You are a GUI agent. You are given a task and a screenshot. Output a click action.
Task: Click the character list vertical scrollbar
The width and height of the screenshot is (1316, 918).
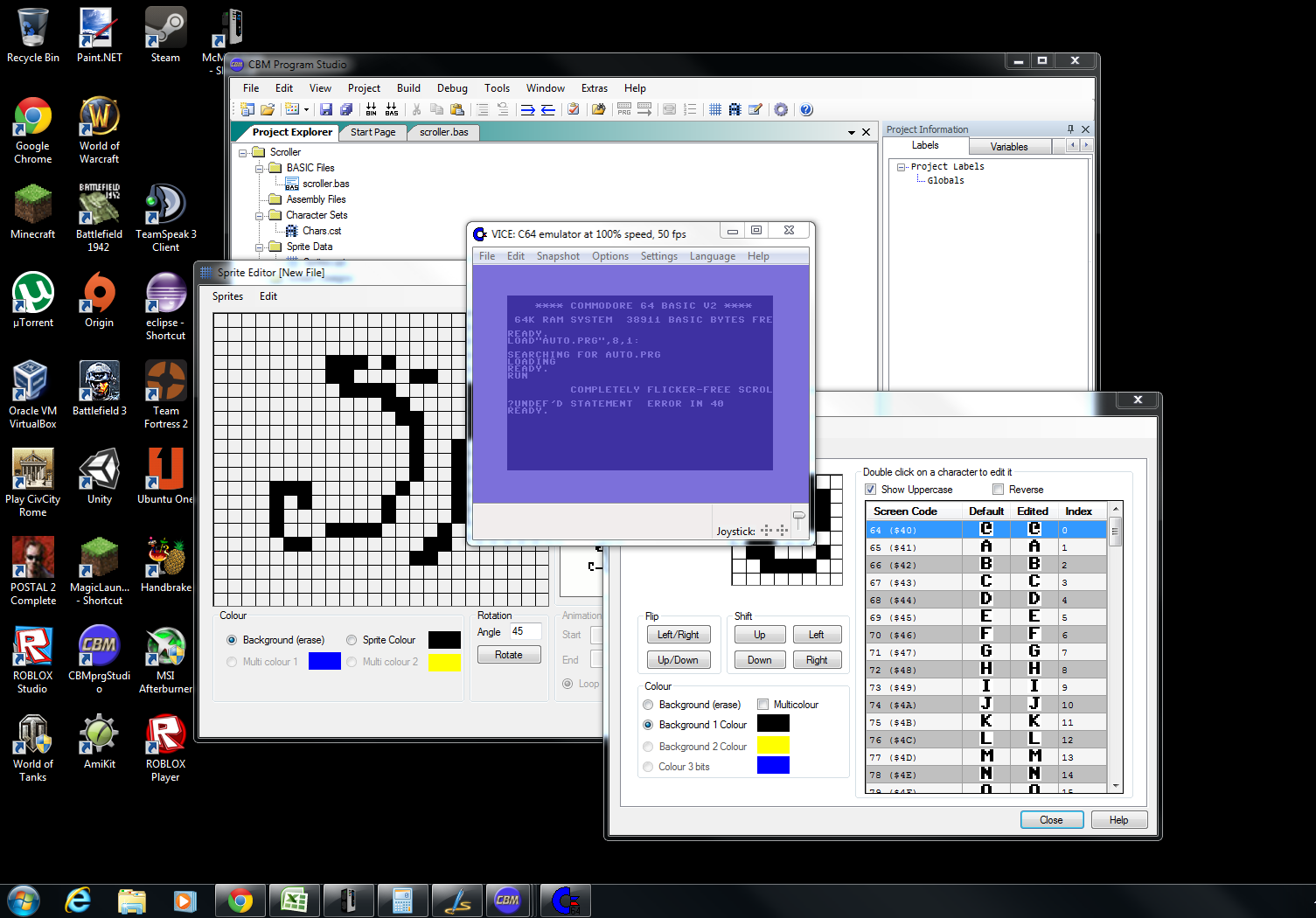click(x=1115, y=647)
